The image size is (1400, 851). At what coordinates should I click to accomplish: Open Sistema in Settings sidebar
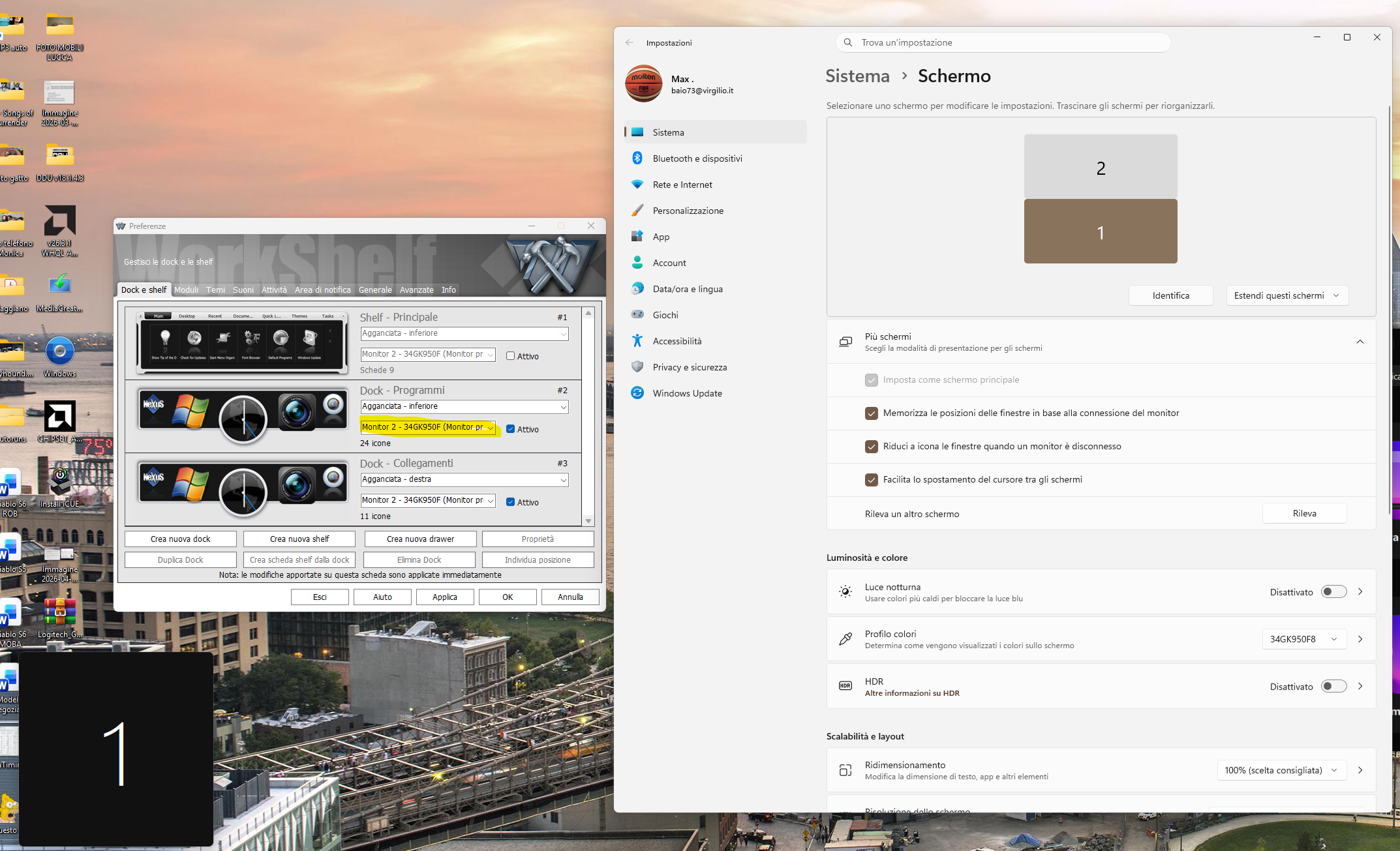coord(715,132)
